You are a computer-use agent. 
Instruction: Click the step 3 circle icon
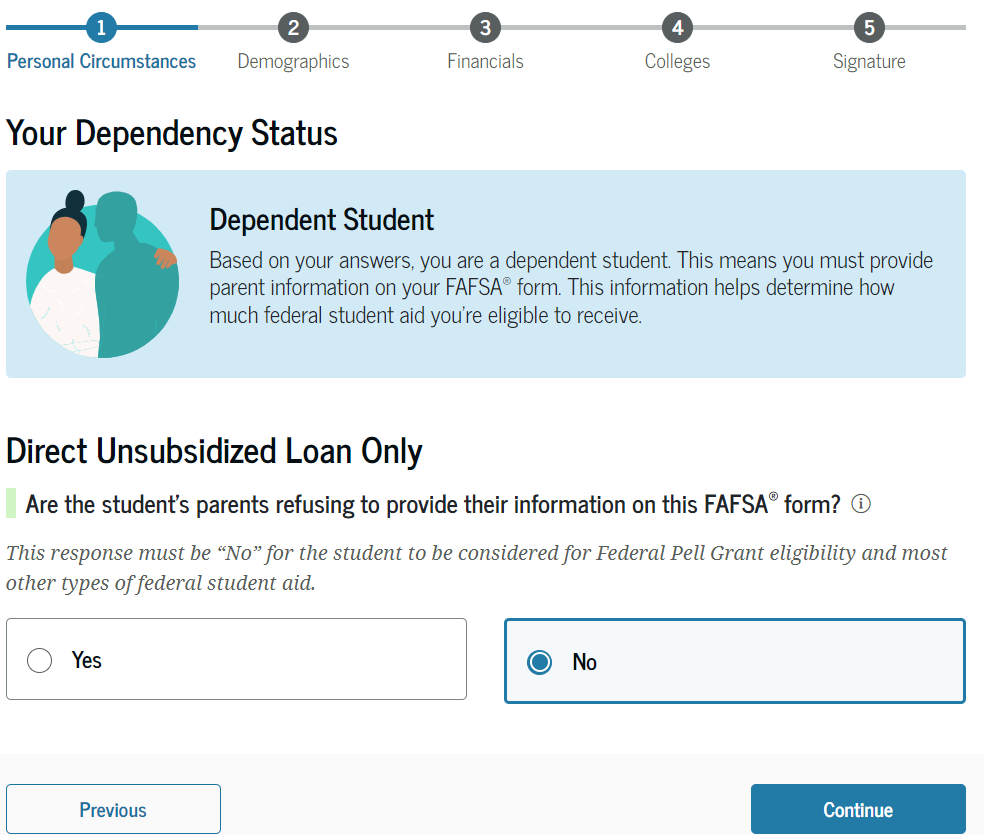[485, 27]
